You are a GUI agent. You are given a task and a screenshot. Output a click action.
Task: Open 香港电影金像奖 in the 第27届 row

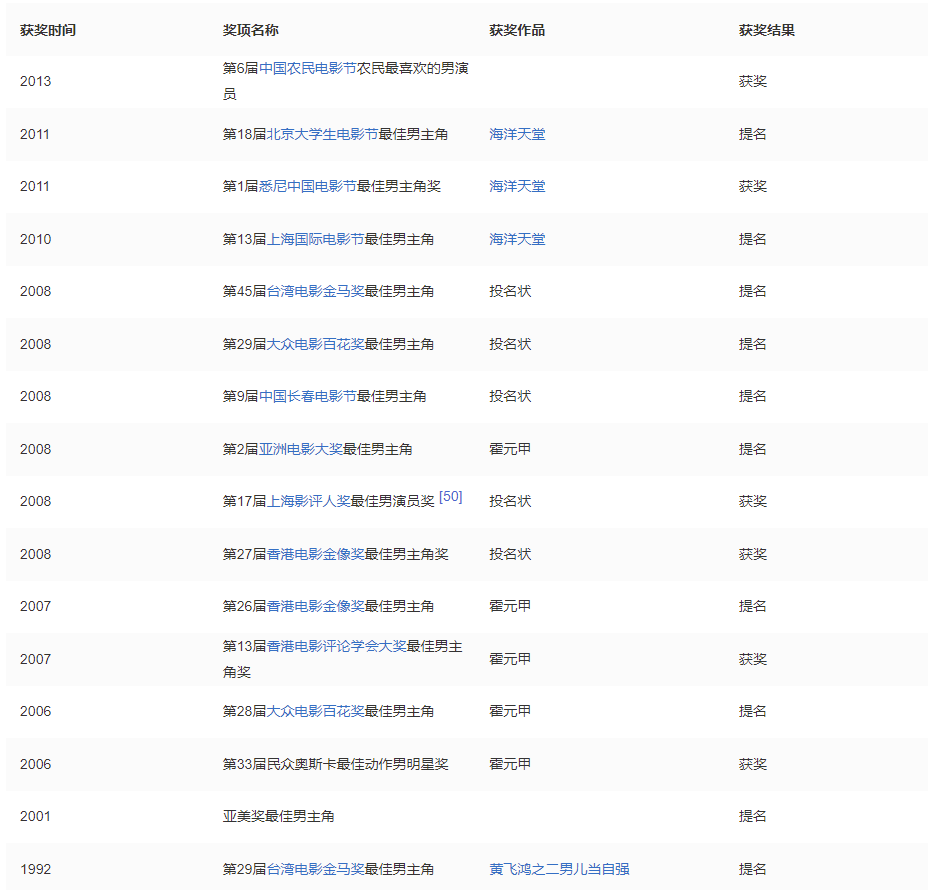(x=314, y=554)
